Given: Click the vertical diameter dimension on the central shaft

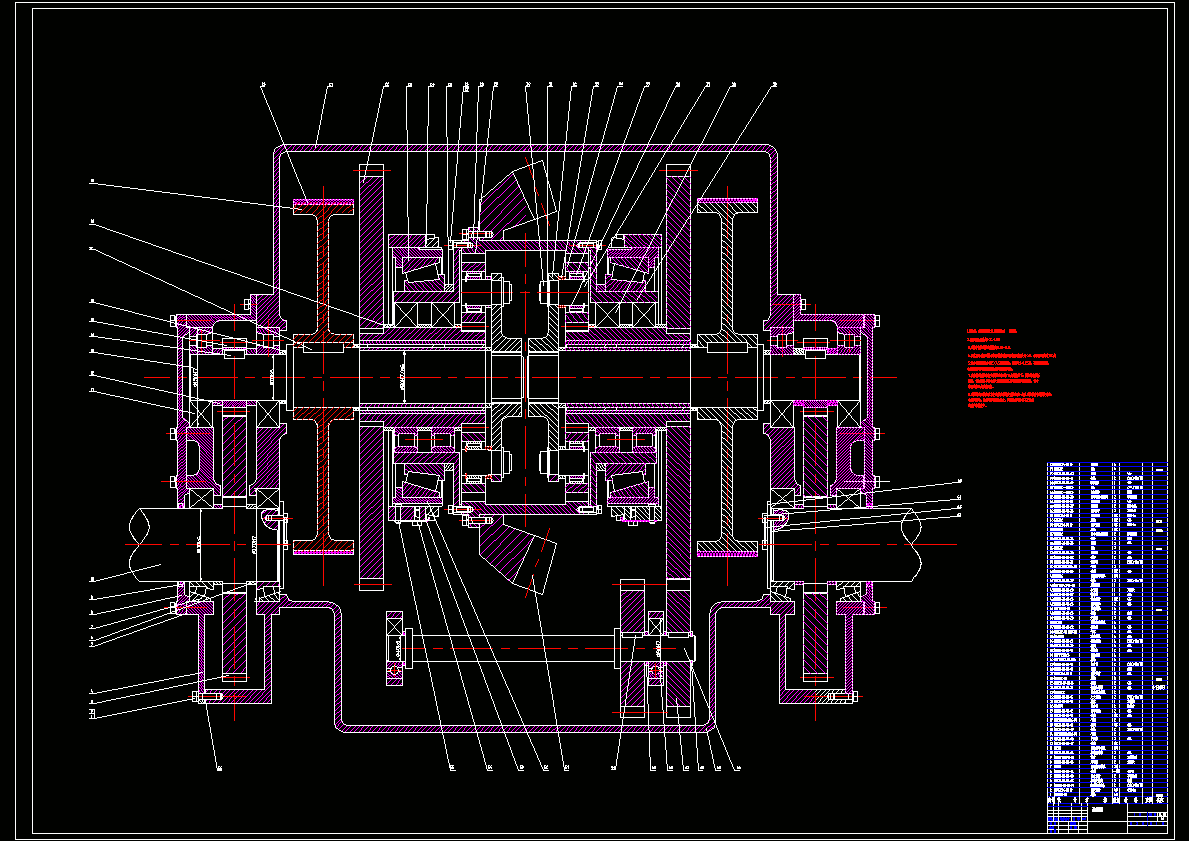Looking at the screenshot, I should click(x=403, y=377).
